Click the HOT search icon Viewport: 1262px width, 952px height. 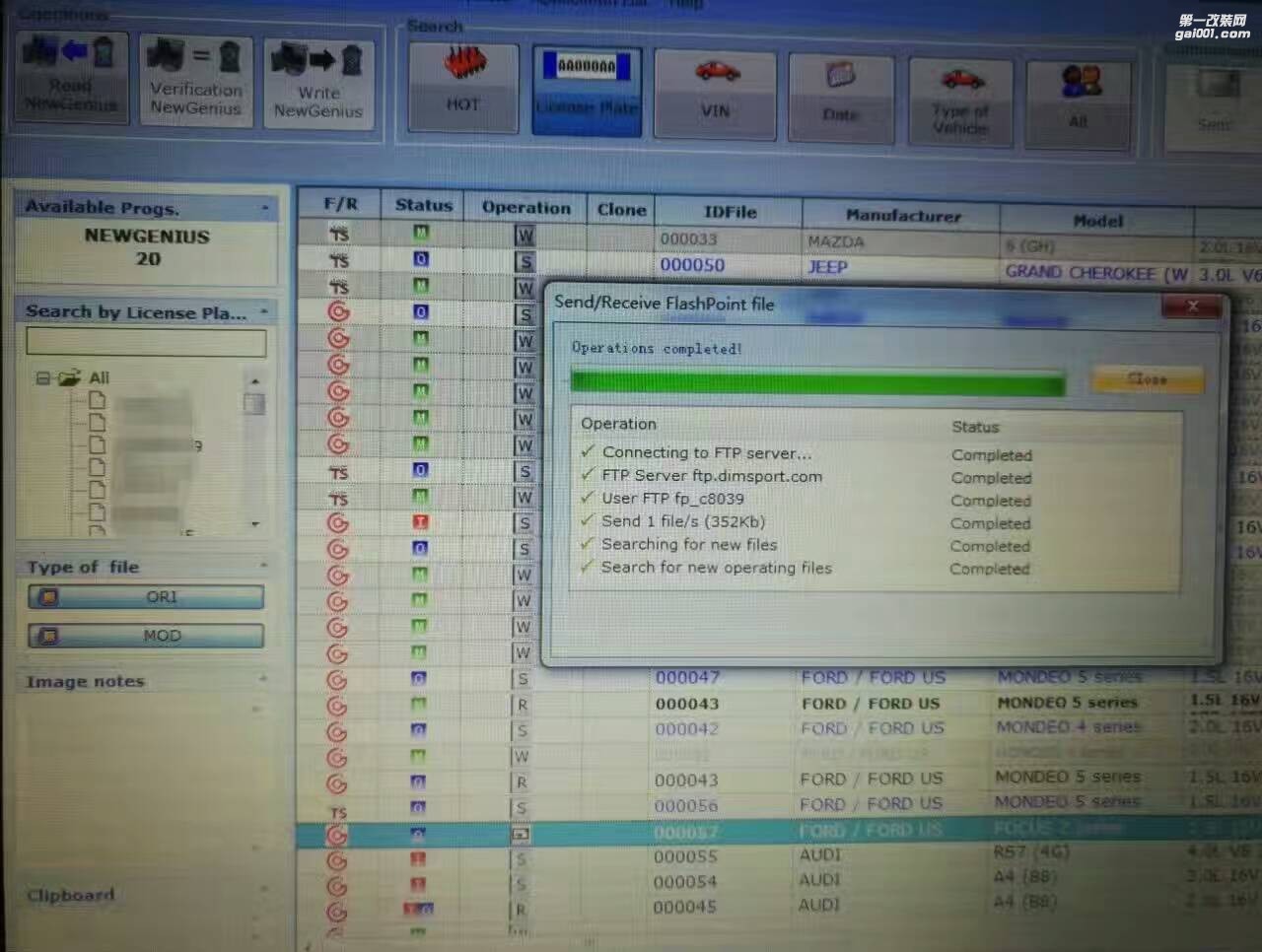click(x=462, y=87)
